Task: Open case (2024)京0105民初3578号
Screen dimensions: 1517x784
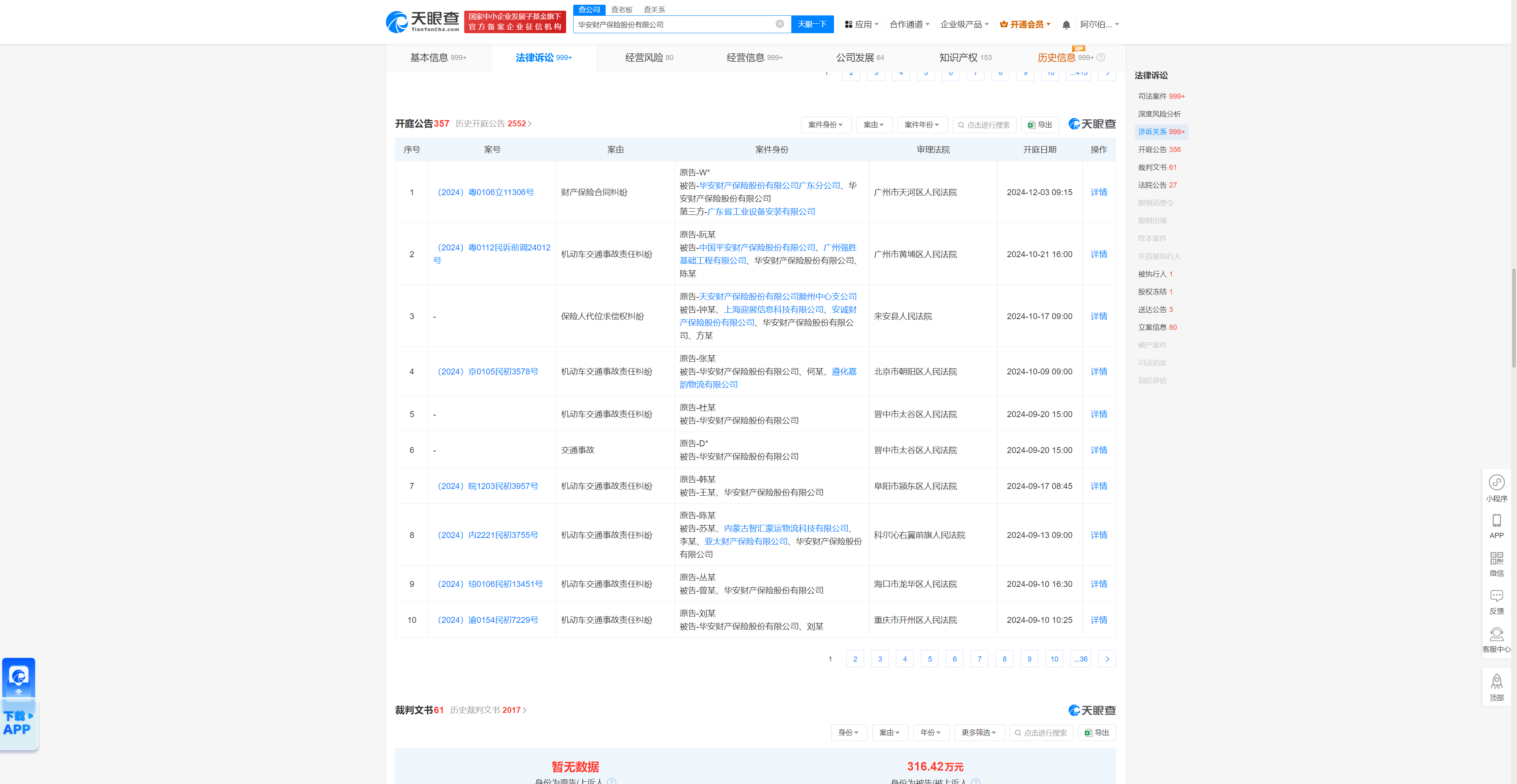Action: click(x=487, y=372)
